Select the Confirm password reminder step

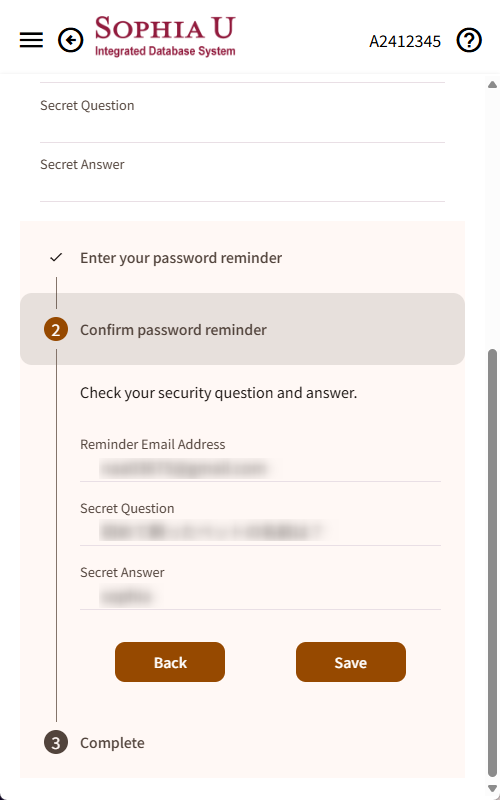(x=242, y=329)
